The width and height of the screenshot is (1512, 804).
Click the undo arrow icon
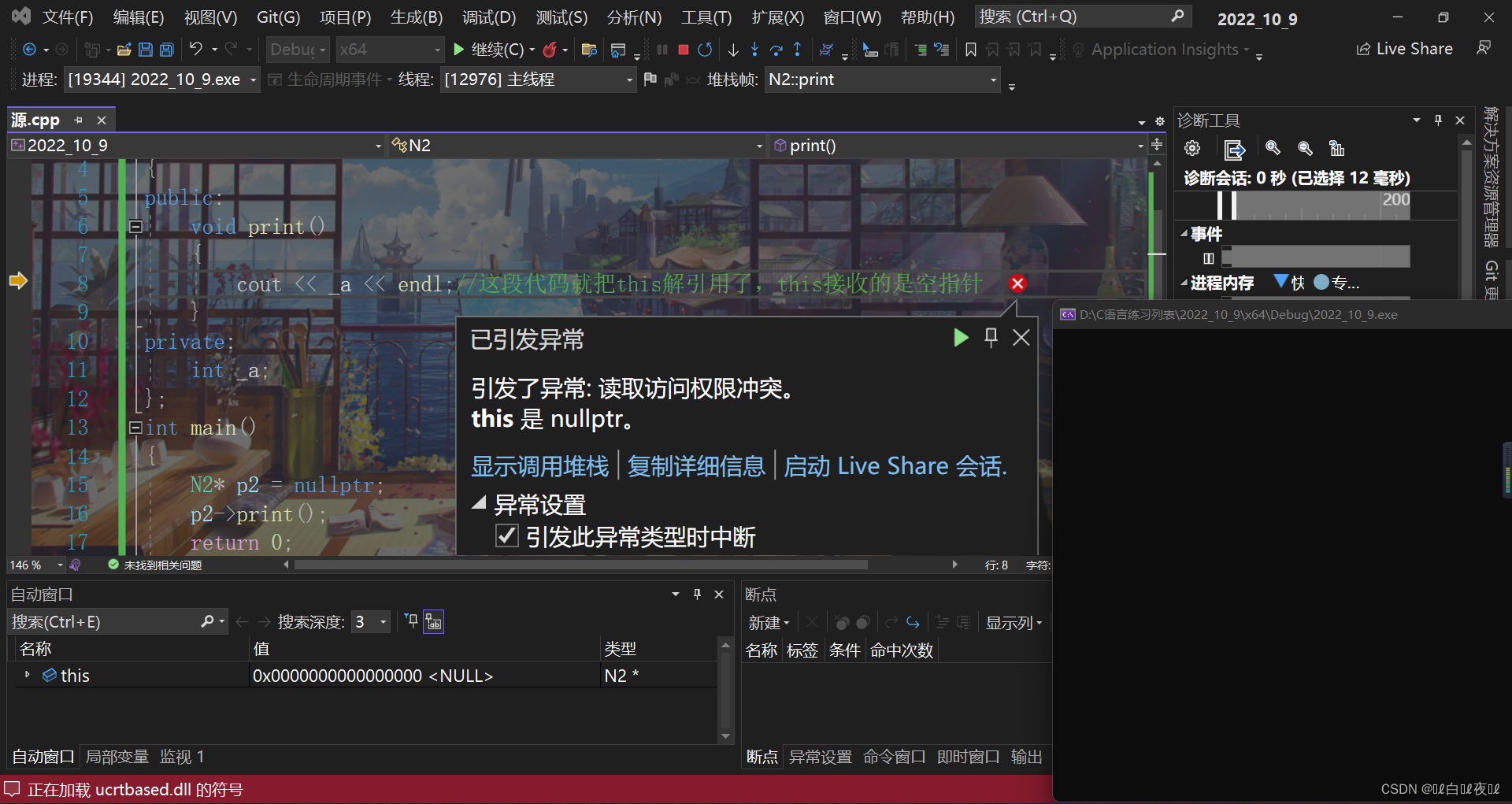(x=195, y=49)
